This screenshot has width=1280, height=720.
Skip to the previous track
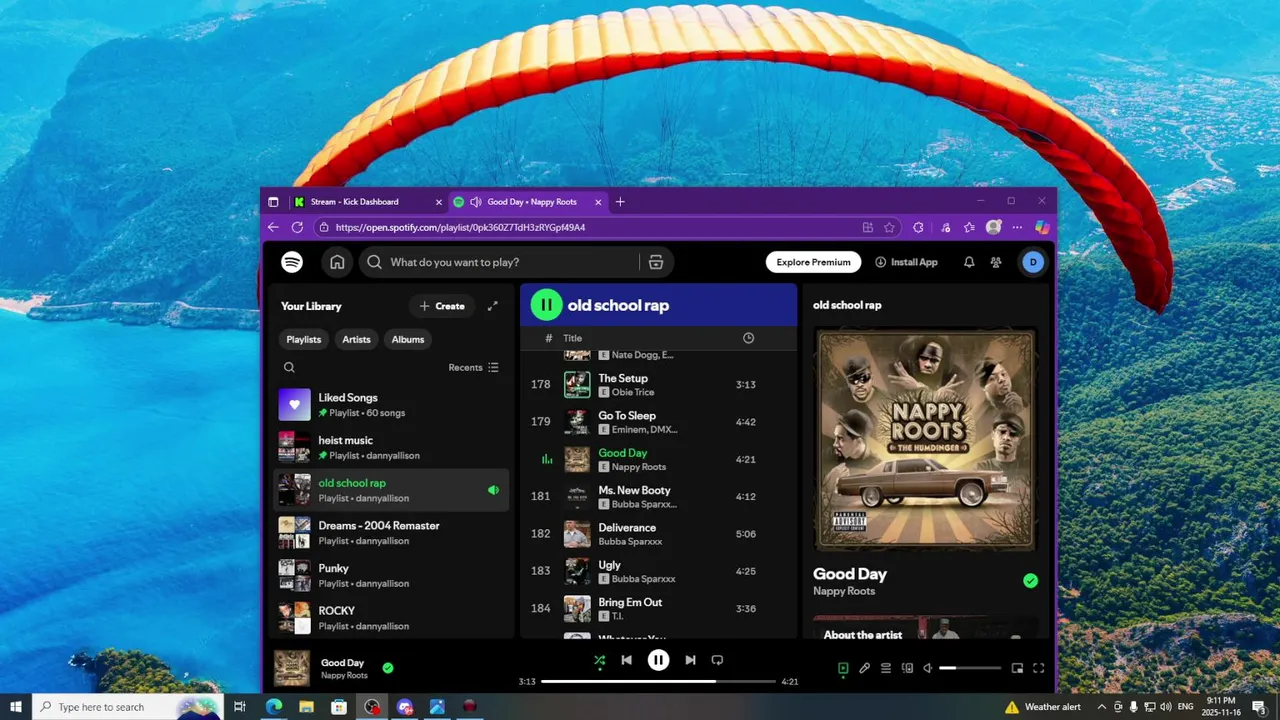pyautogui.click(x=626, y=660)
